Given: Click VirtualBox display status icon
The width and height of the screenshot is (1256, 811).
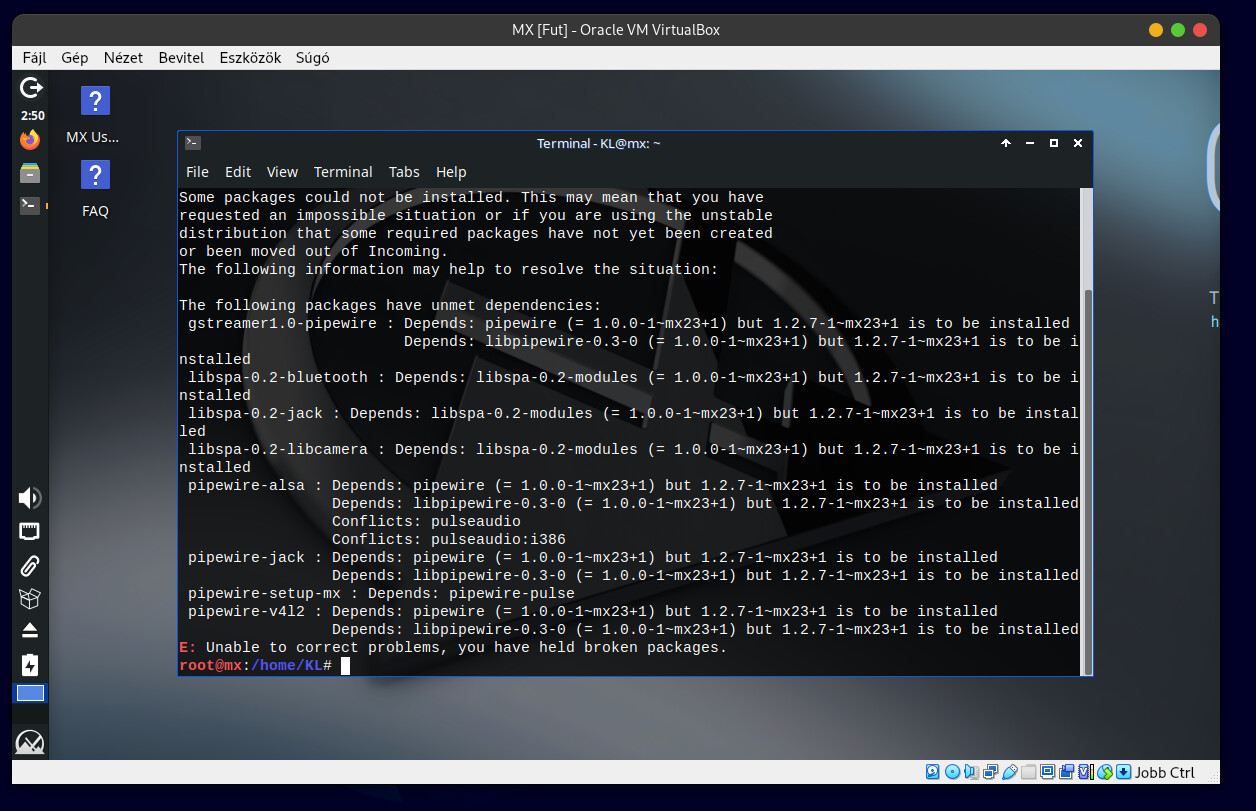Looking at the screenshot, I should (x=1047, y=772).
